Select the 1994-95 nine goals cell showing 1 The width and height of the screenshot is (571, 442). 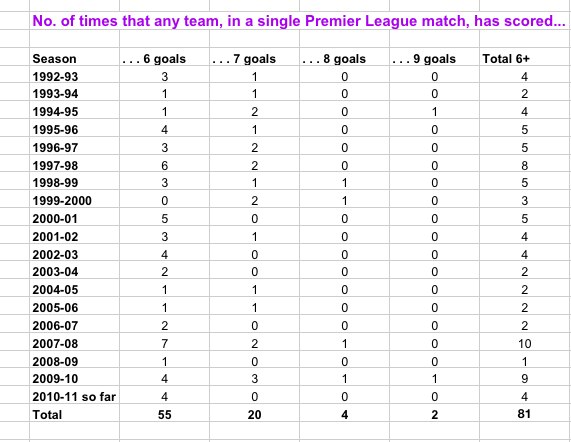(434, 111)
